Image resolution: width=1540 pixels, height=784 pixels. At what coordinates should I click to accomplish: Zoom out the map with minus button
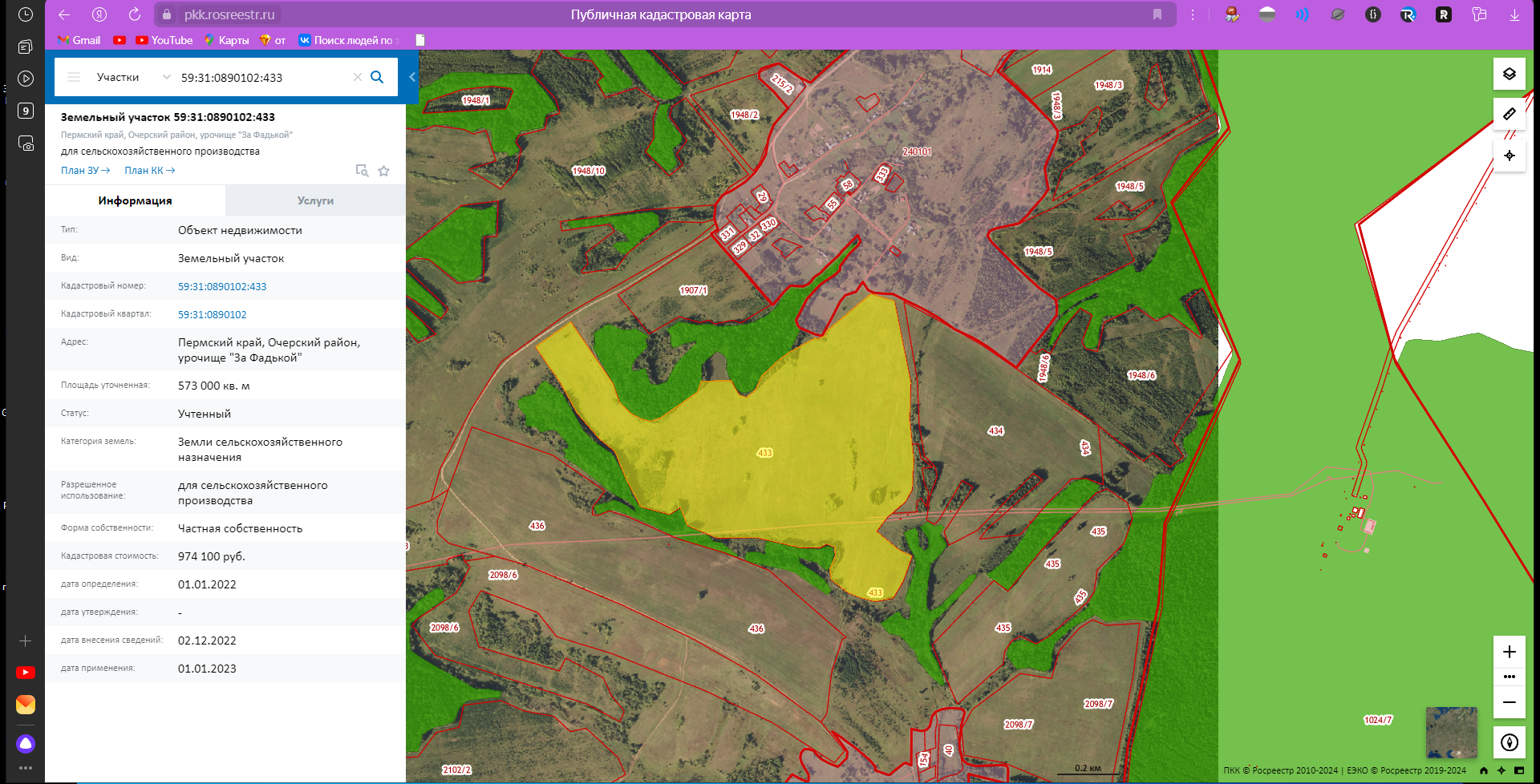(1509, 702)
